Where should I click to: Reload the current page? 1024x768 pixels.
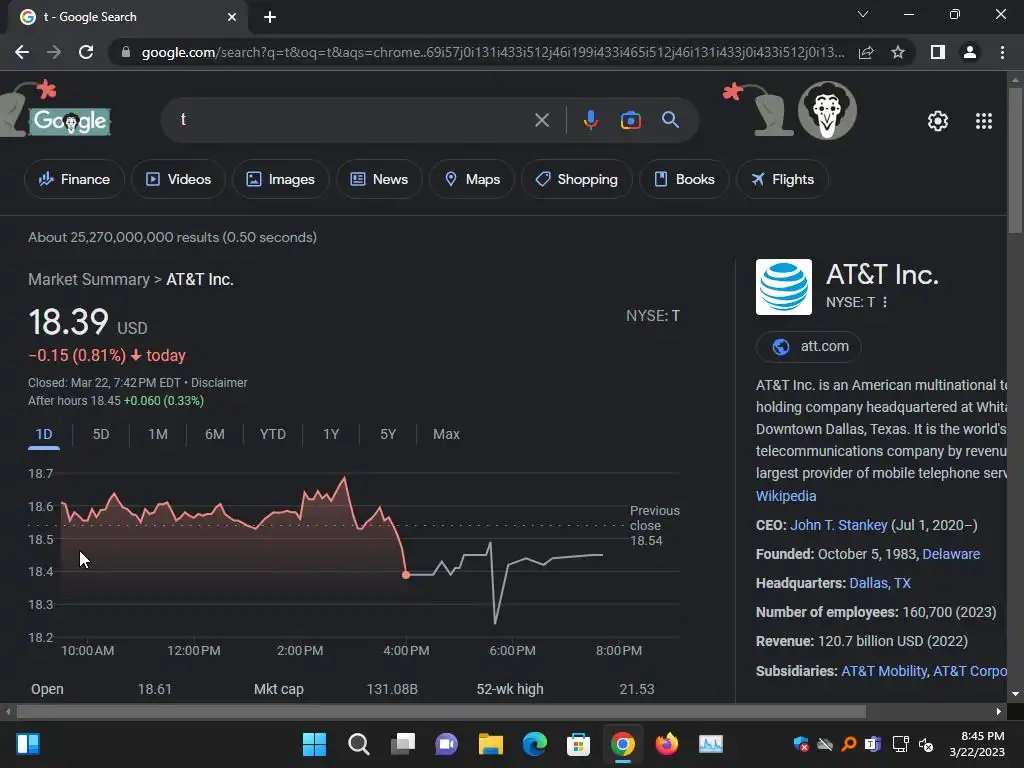tap(86, 52)
